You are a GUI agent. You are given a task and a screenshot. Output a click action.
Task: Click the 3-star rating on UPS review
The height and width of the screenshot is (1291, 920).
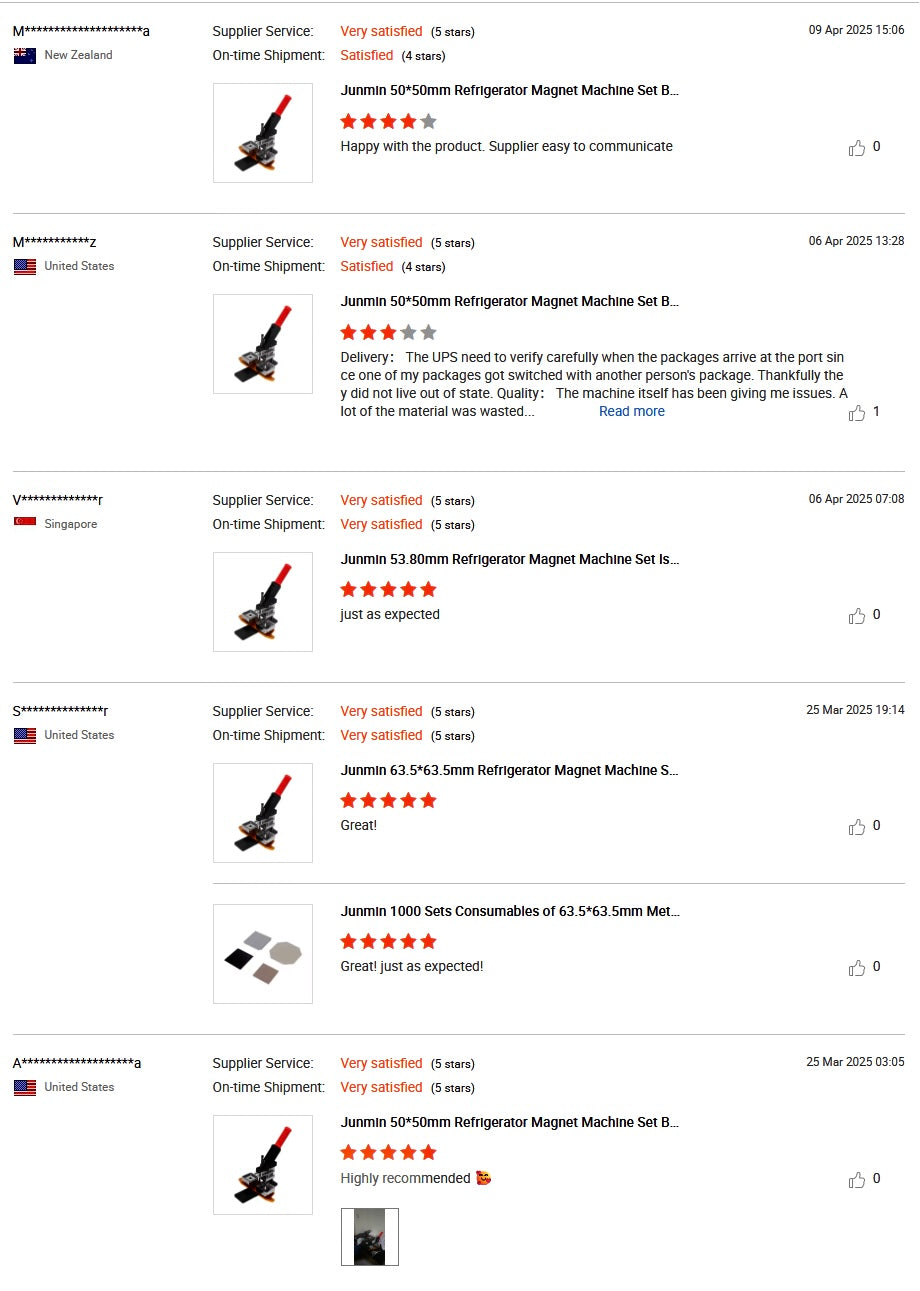388,332
